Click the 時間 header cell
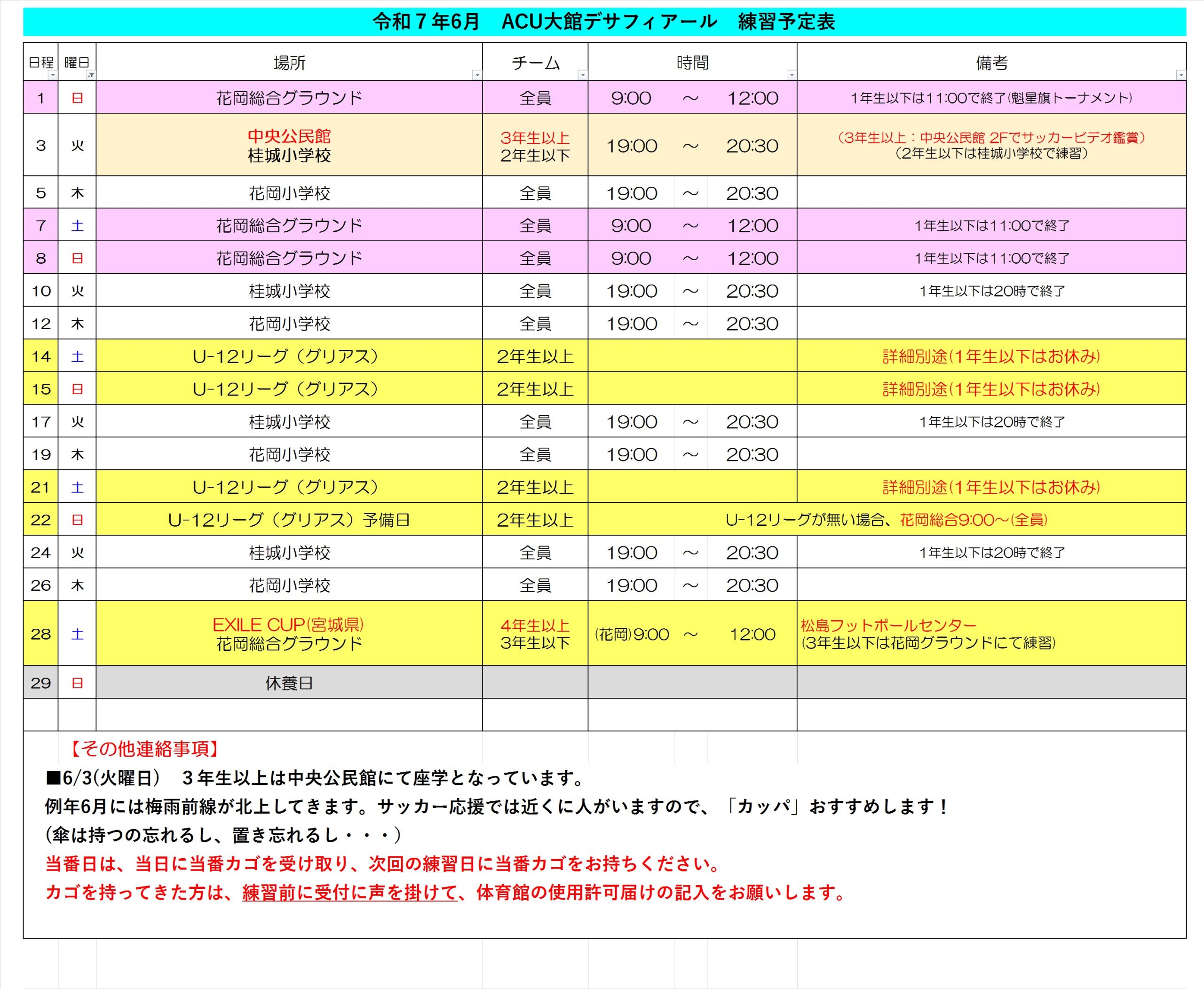Viewport: 1204px width, 989px height. coord(693,62)
